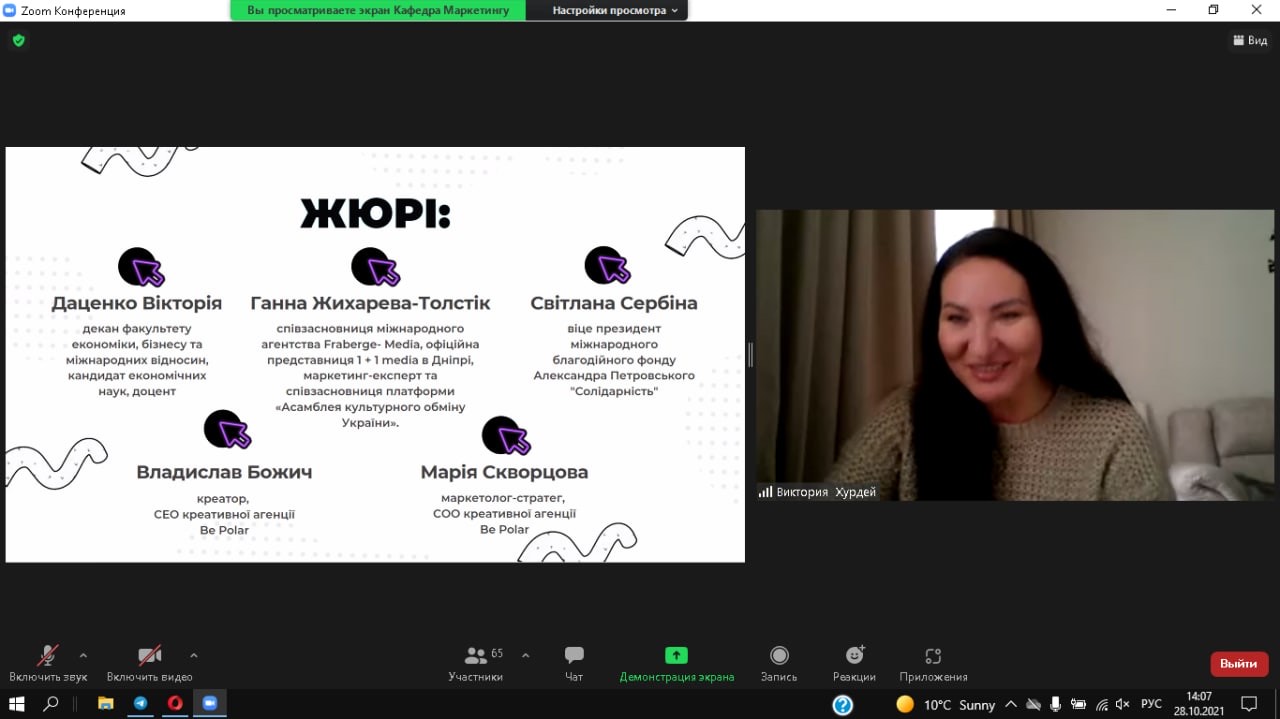Open the Приложения apps panel
The image size is (1280, 719).
[933, 664]
